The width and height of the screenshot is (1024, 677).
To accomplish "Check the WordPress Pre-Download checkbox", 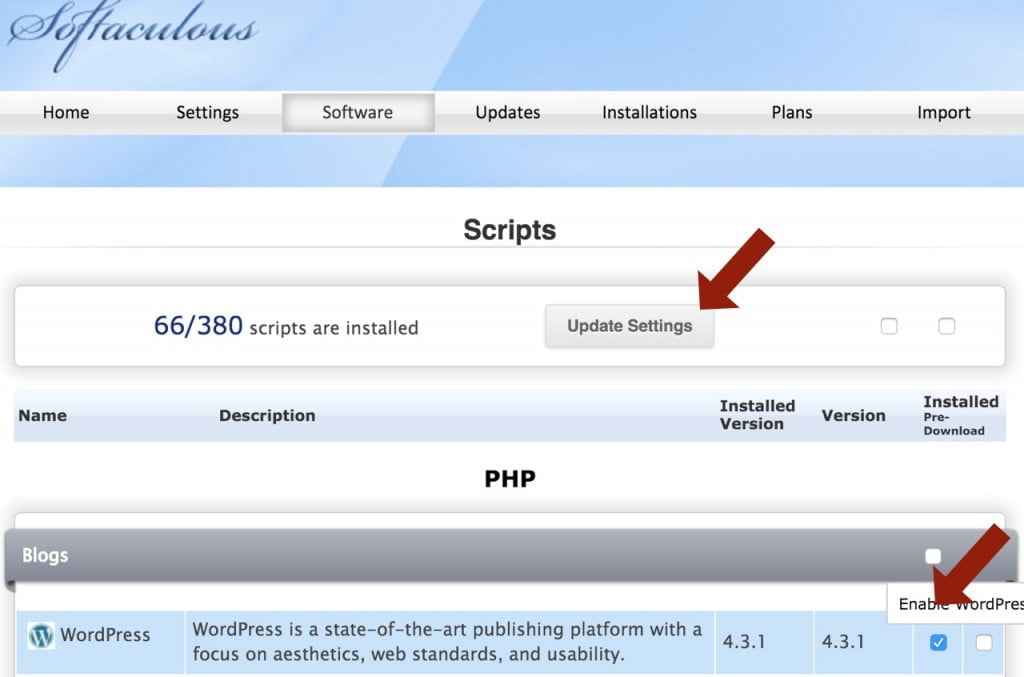I will tap(984, 642).
